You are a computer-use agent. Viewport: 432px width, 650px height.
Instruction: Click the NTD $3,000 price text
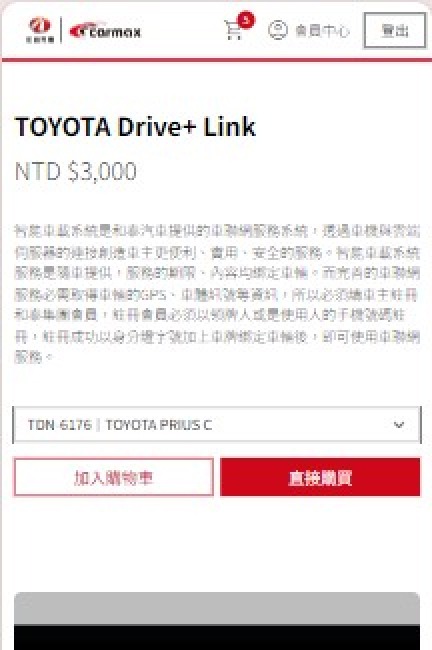click(76, 171)
